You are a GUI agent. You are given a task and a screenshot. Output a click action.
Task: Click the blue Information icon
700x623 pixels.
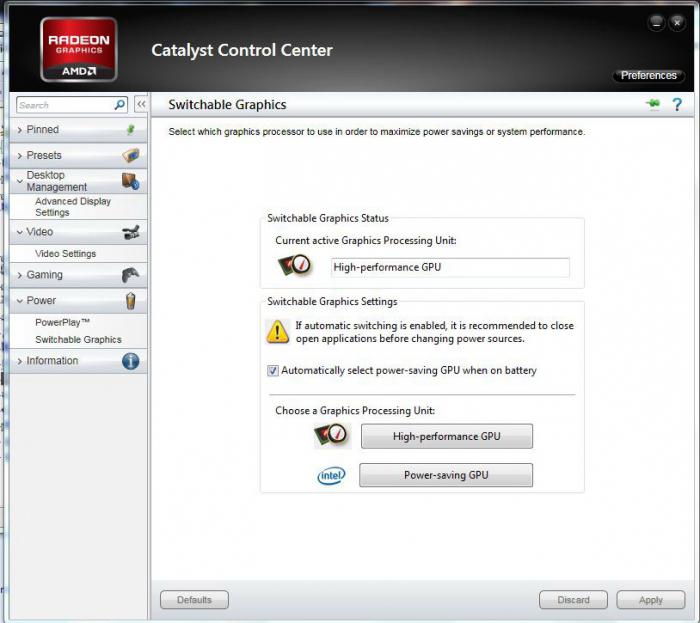click(x=130, y=361)
